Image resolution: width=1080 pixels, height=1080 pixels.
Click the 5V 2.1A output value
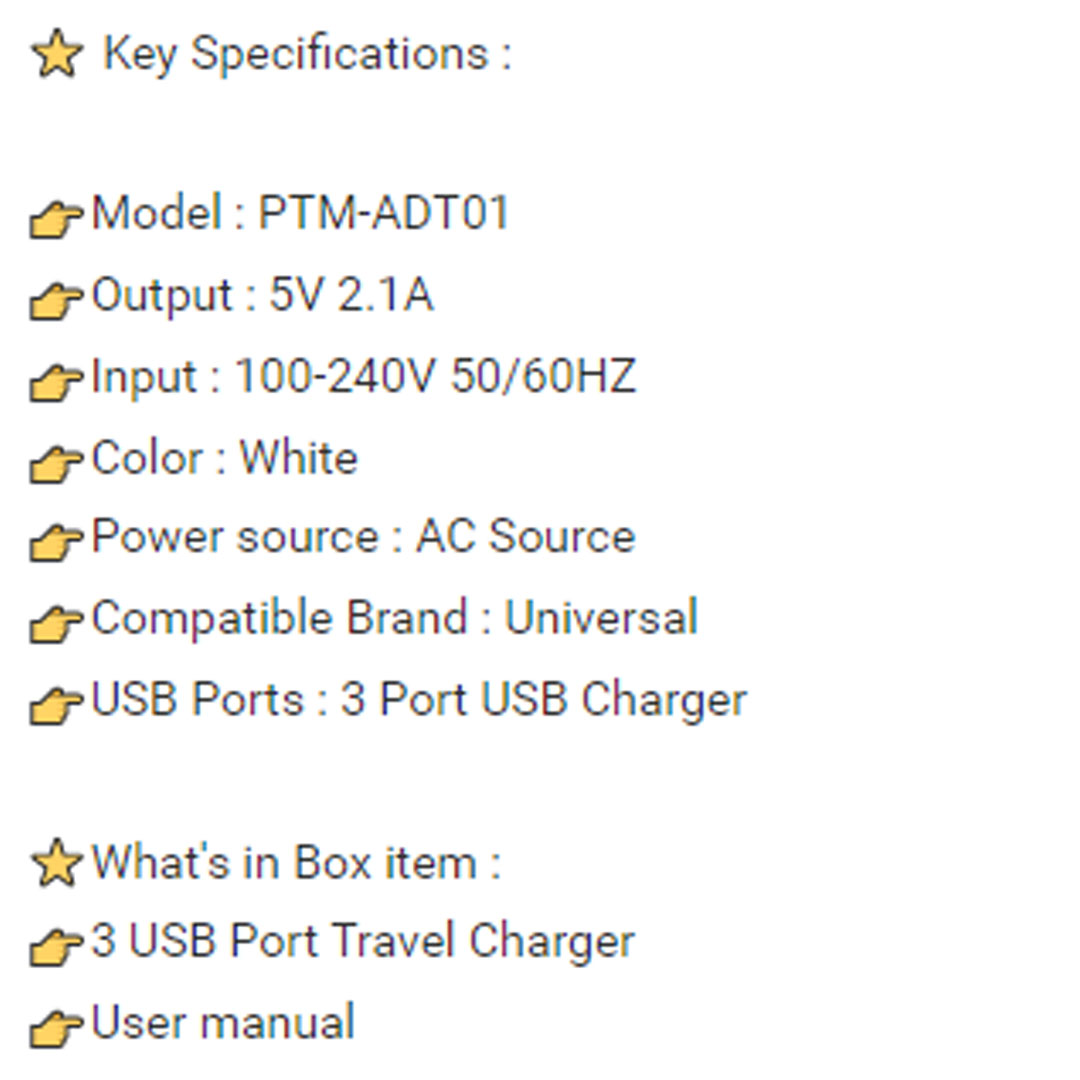click(x=351, y=295)
